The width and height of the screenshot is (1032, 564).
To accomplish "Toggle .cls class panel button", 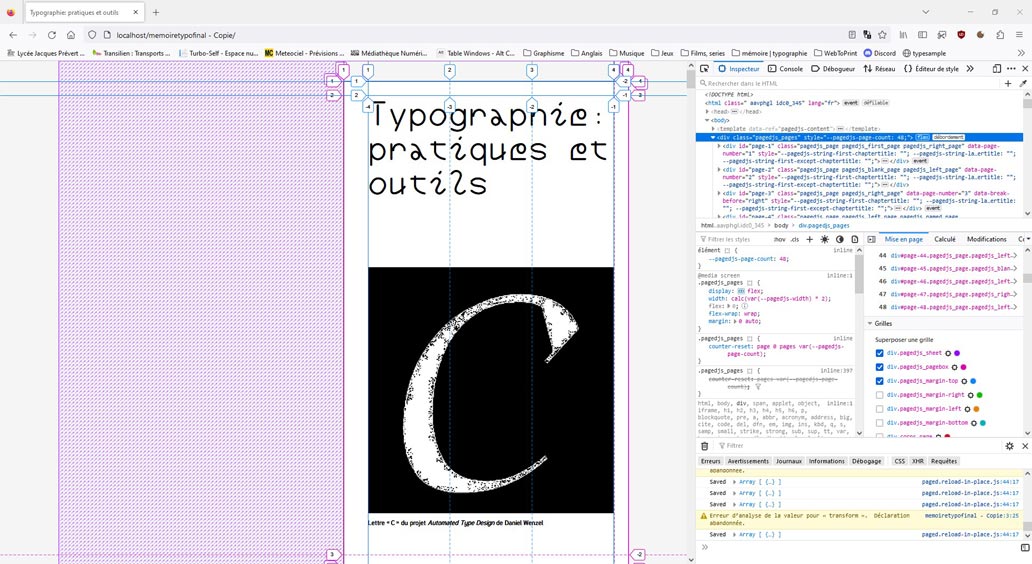I will click(x=794, y=240).
